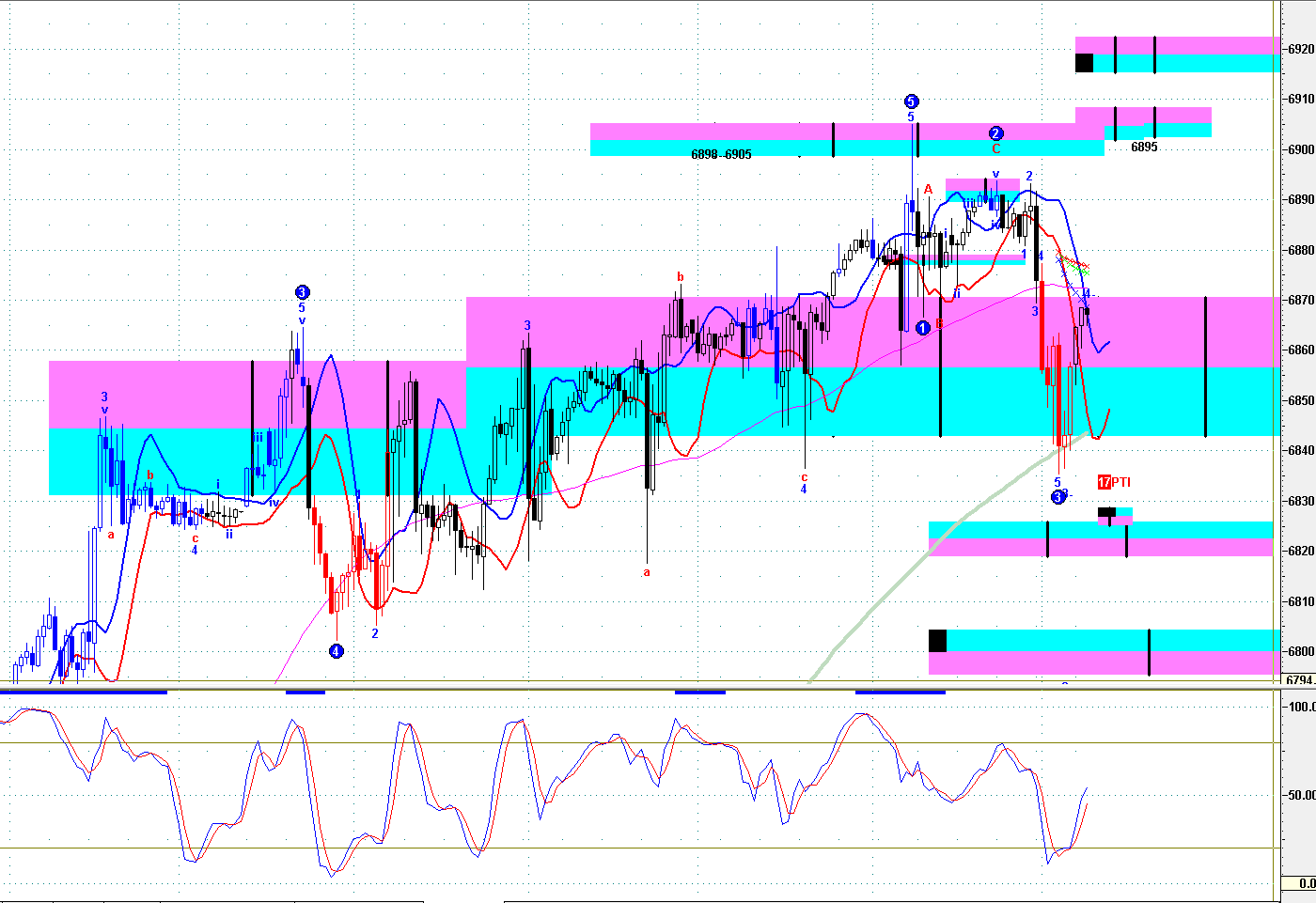Click the cyan band containing the 6898-6905 label
1316x903 pixels.
[x=846, y=148]
